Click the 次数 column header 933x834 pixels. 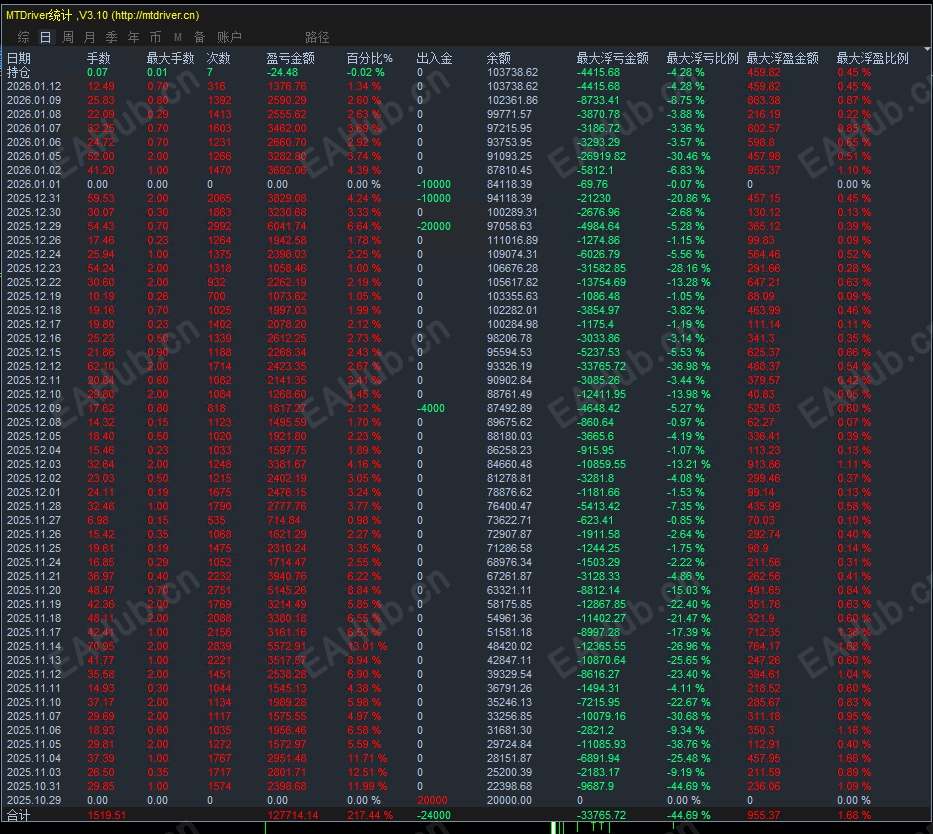point(218,58)
